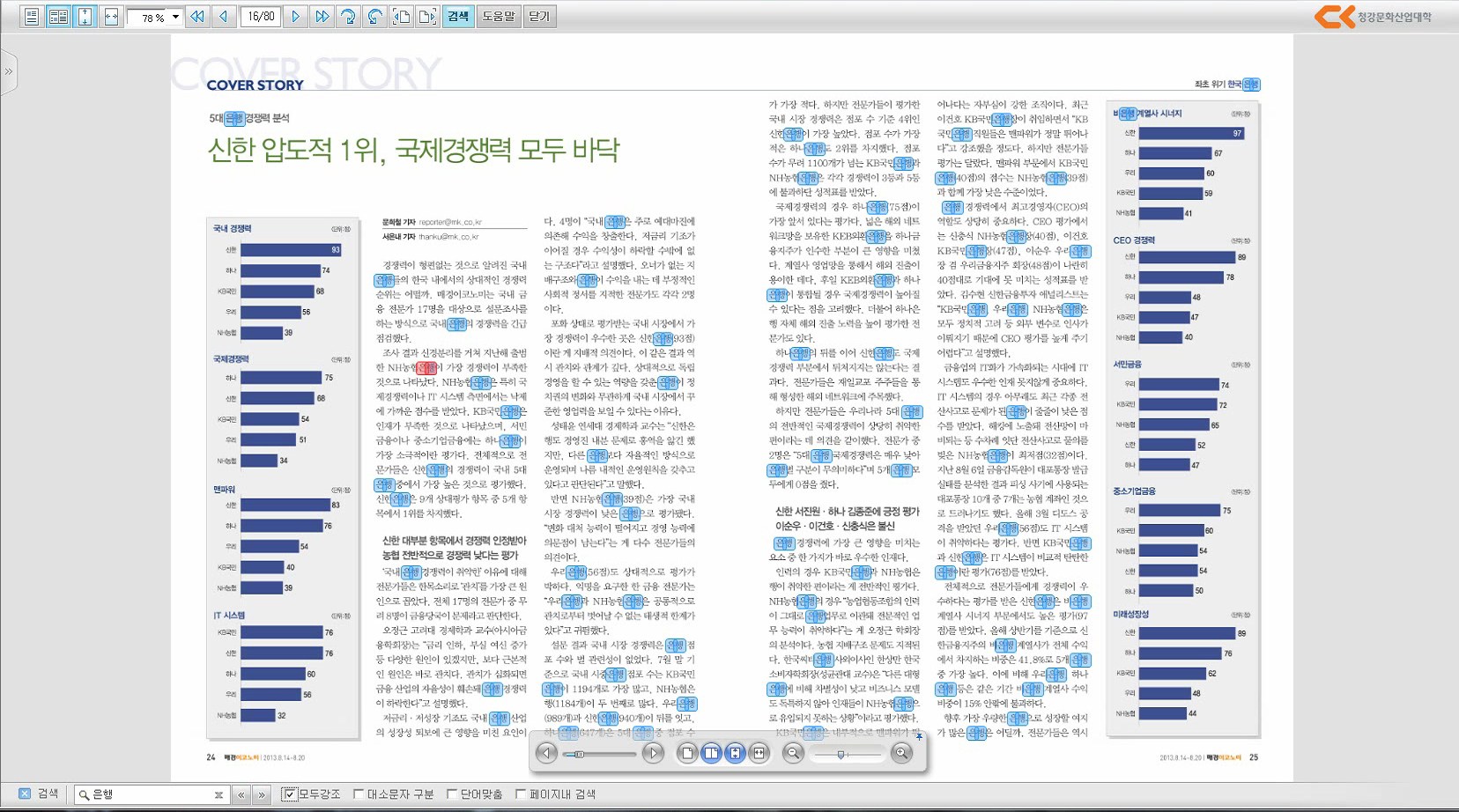This screenshot has height=812, width=1459.
Task: Click the 닫기 close button
Action: click(539, 17)
